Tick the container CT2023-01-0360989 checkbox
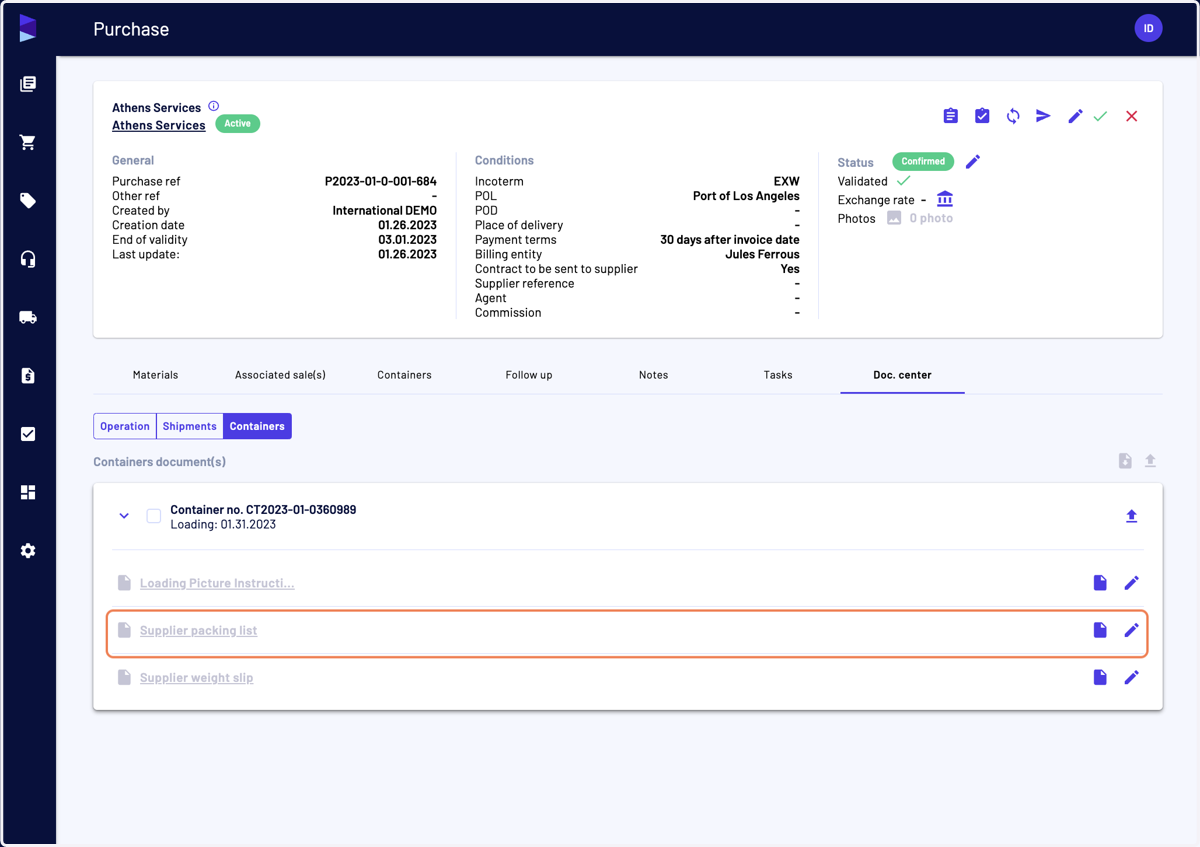Viewport: 1200px width, 847px height. (x=154, y=516)
